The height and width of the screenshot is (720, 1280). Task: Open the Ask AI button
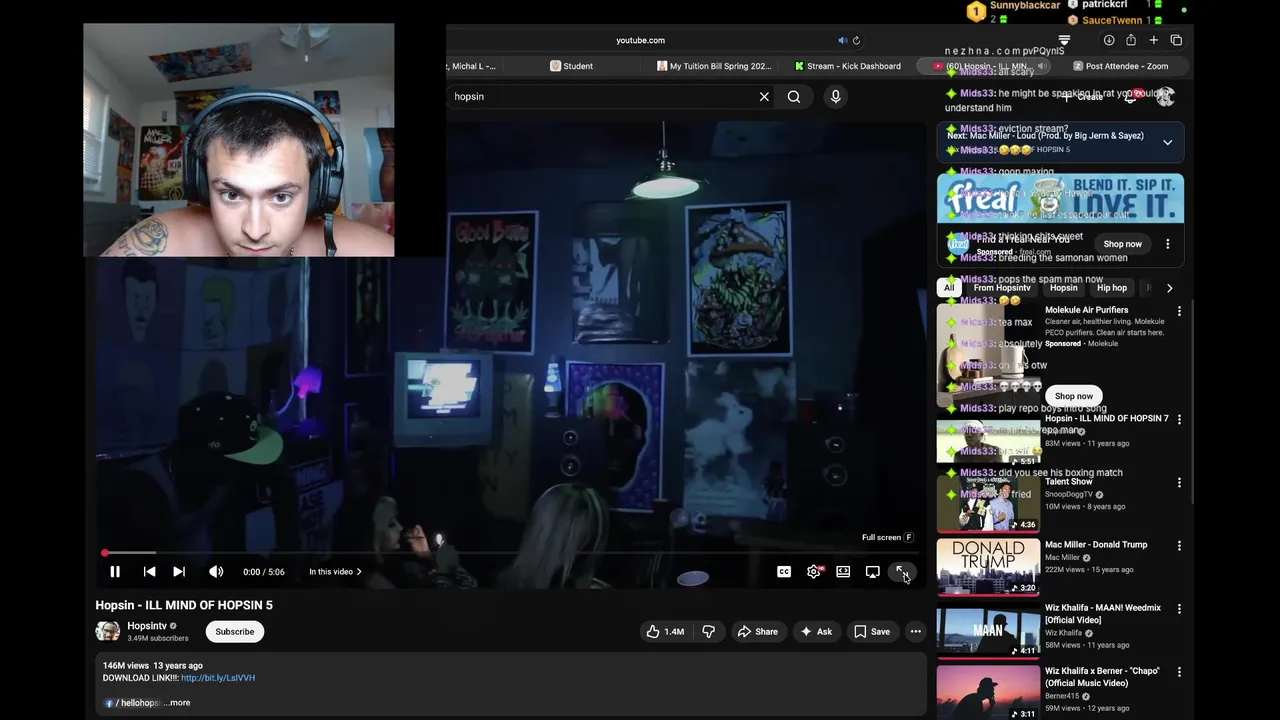pyautogui.click(x=816, y=632)
